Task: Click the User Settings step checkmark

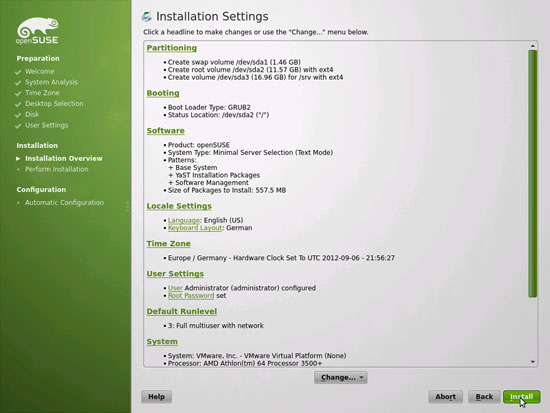Action: click(x=18, y=126)
